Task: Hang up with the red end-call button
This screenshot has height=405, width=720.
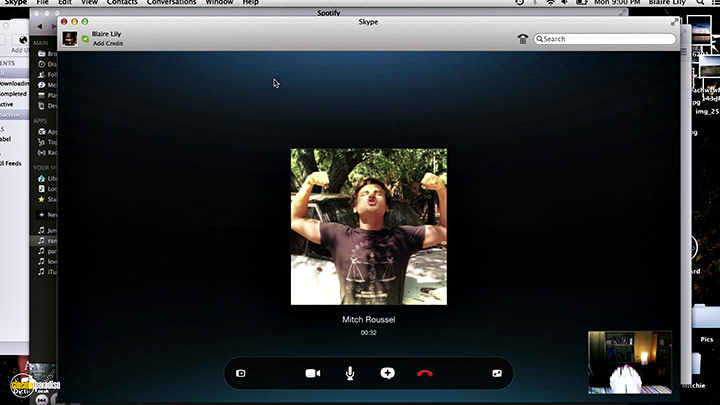Action: pyautogui.click(x=425, y=374)
